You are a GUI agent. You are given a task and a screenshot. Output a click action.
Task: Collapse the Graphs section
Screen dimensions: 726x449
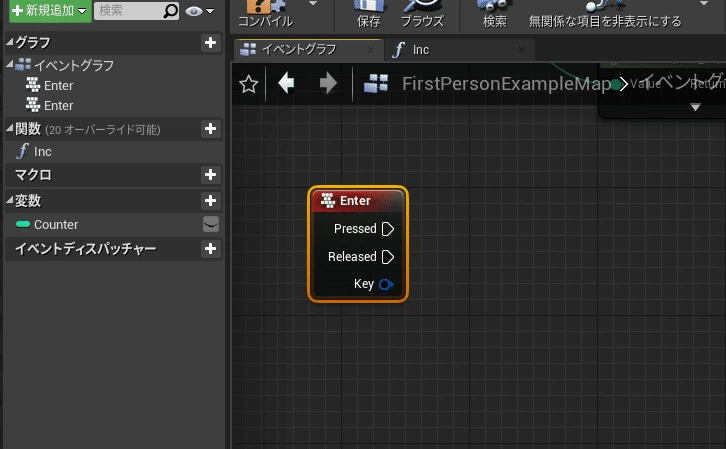pyautogui.click(x=9, y=42)
